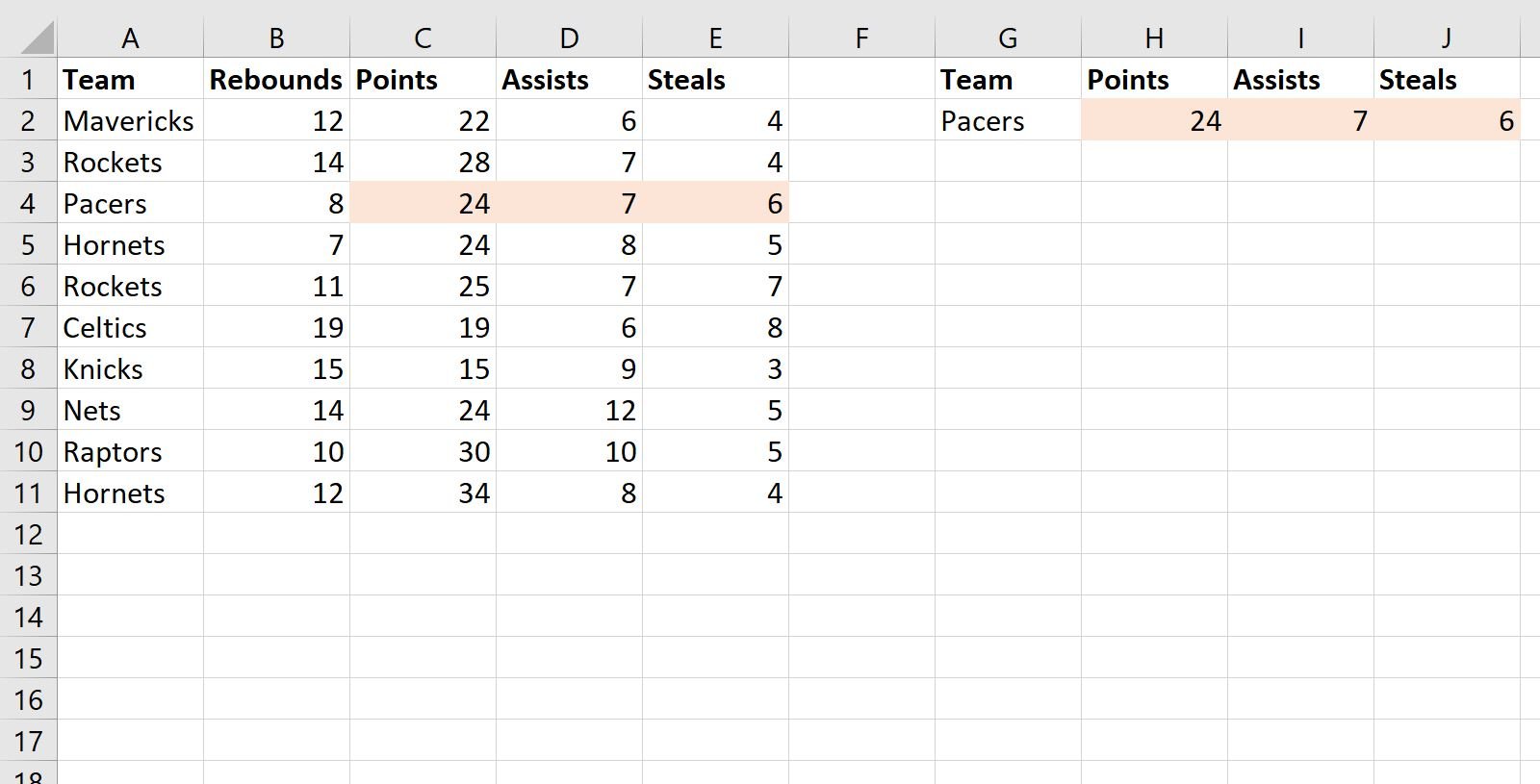
Task: Select the Mavericks team cell
Action: click(x=130, y=121)
